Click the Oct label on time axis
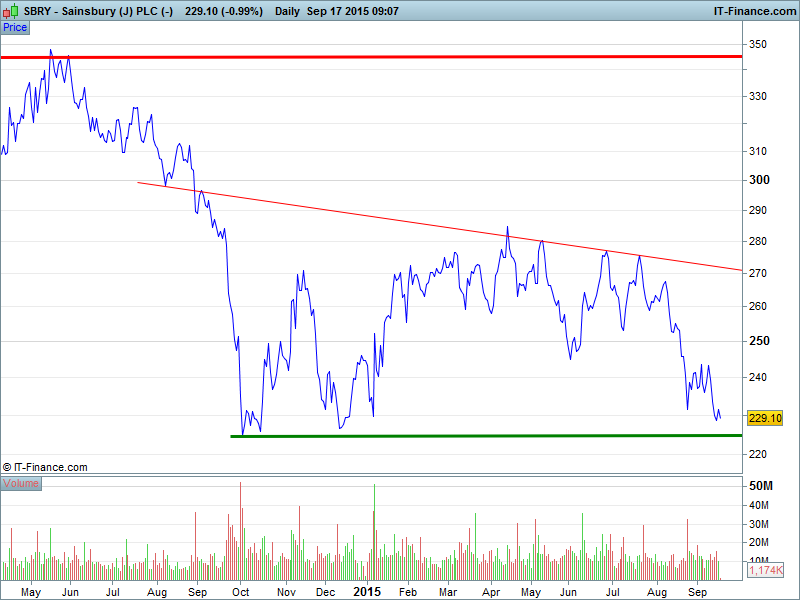Image resolution: width=800 pixels, height=600 pixels. (241, 591)
